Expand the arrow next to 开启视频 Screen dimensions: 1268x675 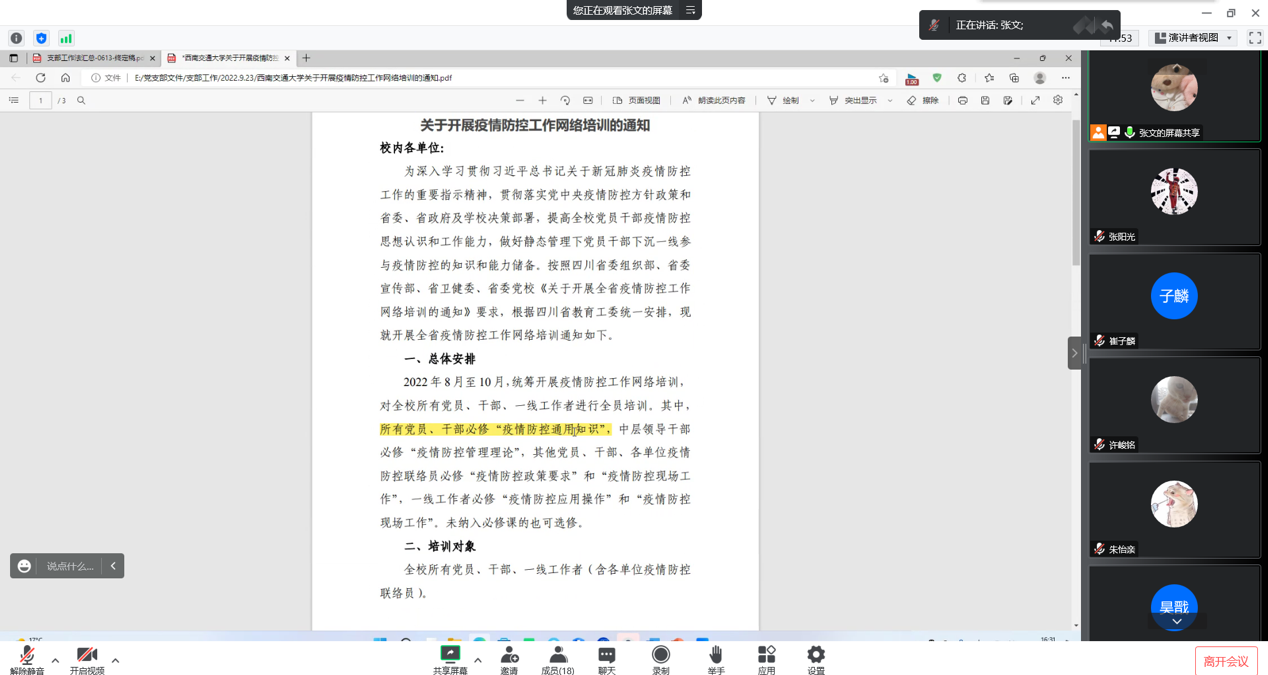115,660
